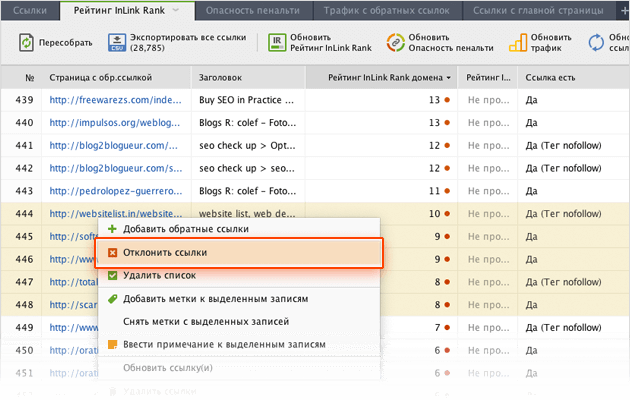Open the pedrolopez-guerrero link
The height and width of the screenshot is (400, 630).
click(x=116, y=191)
